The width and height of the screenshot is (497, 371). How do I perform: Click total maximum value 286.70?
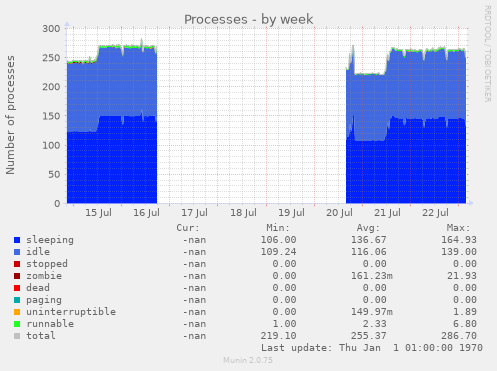(459, 336)
